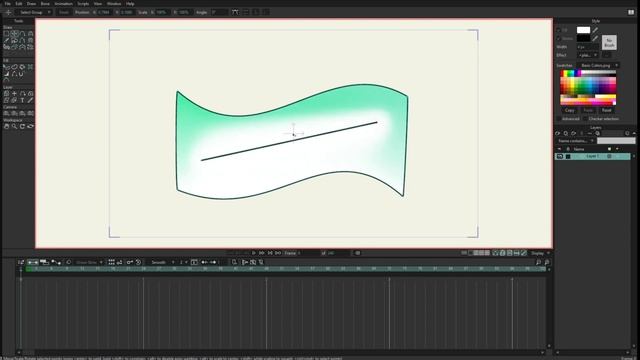Click the flip points icon after Angle field

pos(235,12)
